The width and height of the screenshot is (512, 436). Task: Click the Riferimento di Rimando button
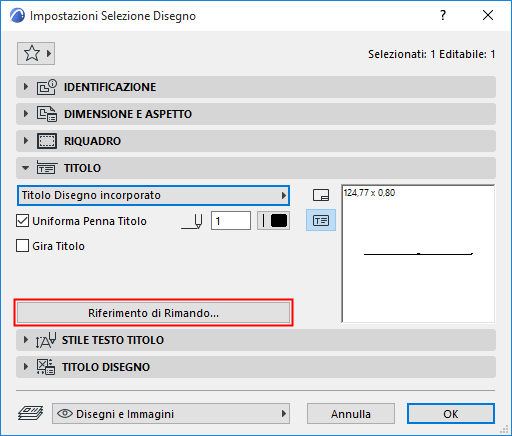(153, 313)
